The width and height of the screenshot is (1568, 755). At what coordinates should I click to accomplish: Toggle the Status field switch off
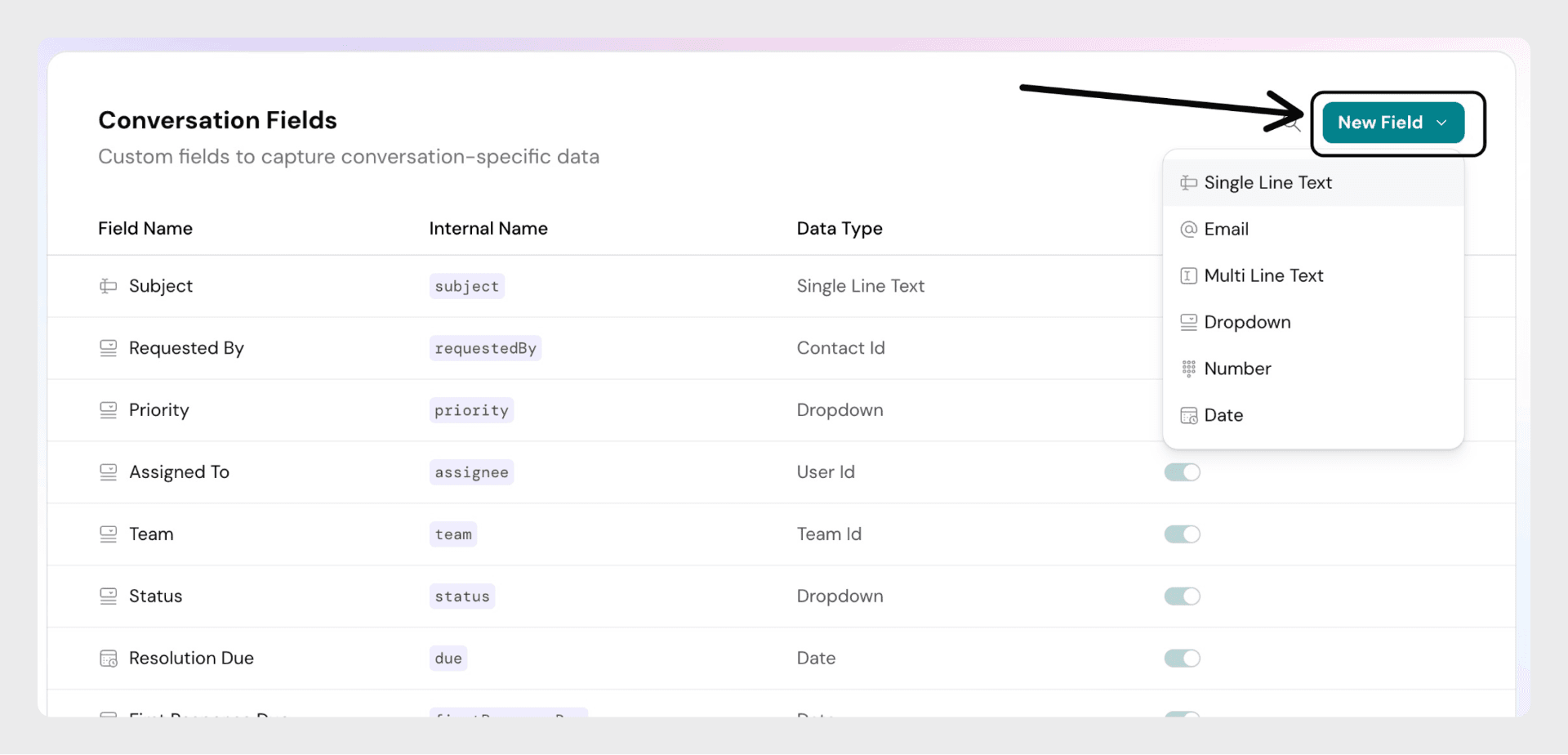[x=1182, y=596]
